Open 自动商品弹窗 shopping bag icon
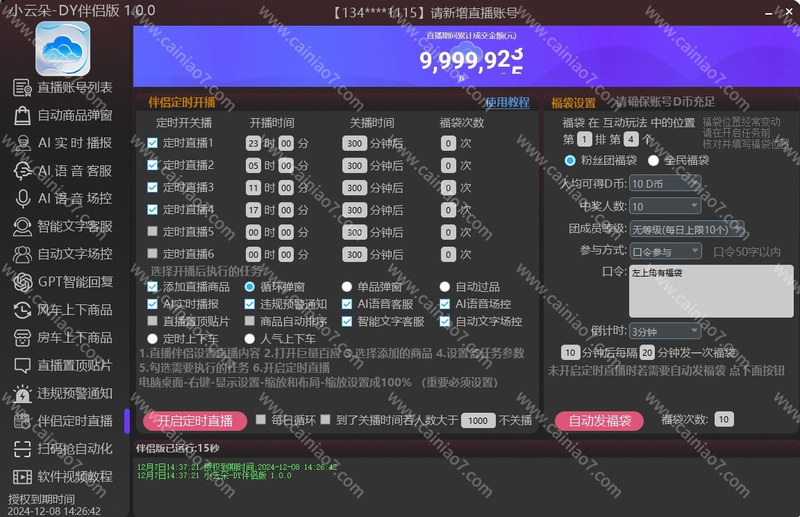This screenshot has height=517, width=800. pos(22,115)
